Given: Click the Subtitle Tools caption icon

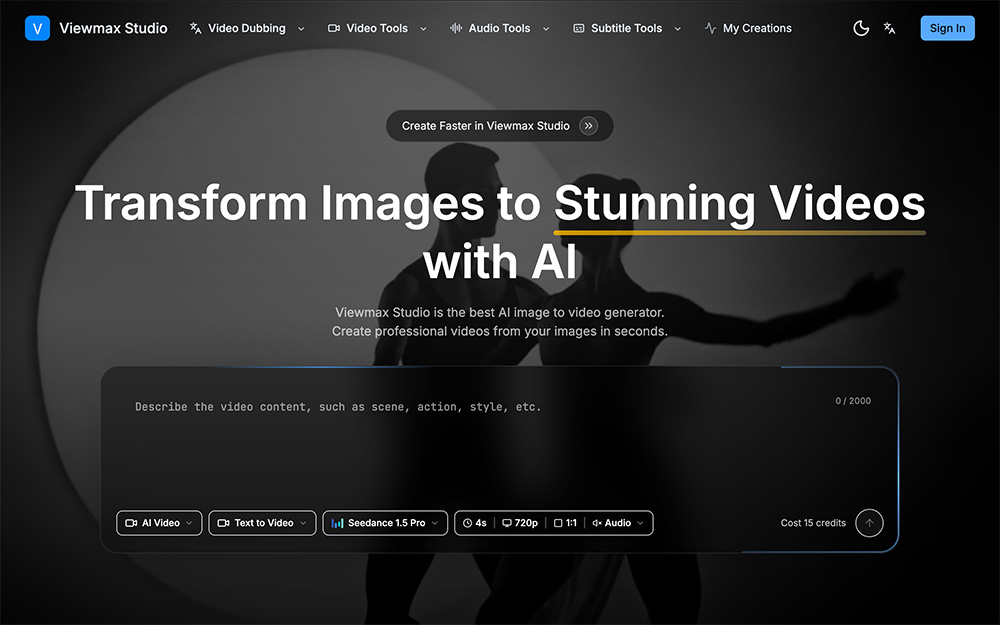Looking at the screenshot, I should (578, 28).
